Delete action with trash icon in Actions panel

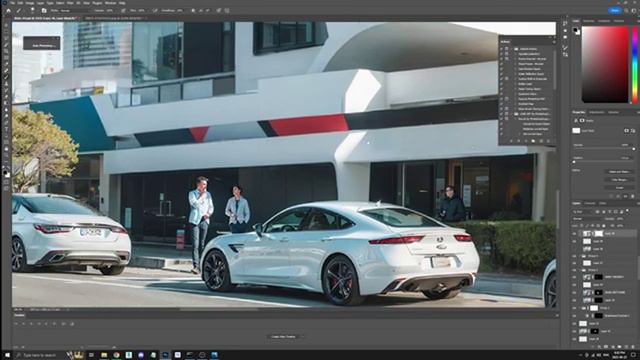pyautogui.click(x=548, y=141)
